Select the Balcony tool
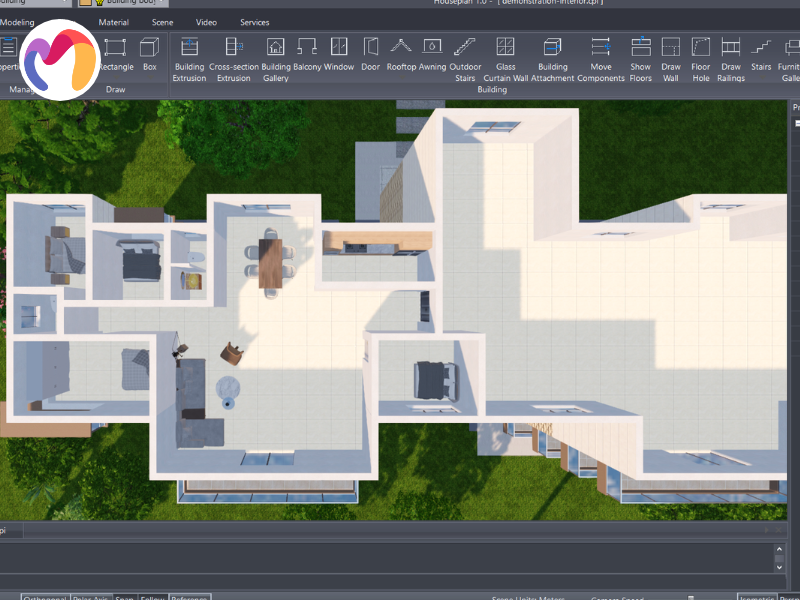 coord(307,53)
